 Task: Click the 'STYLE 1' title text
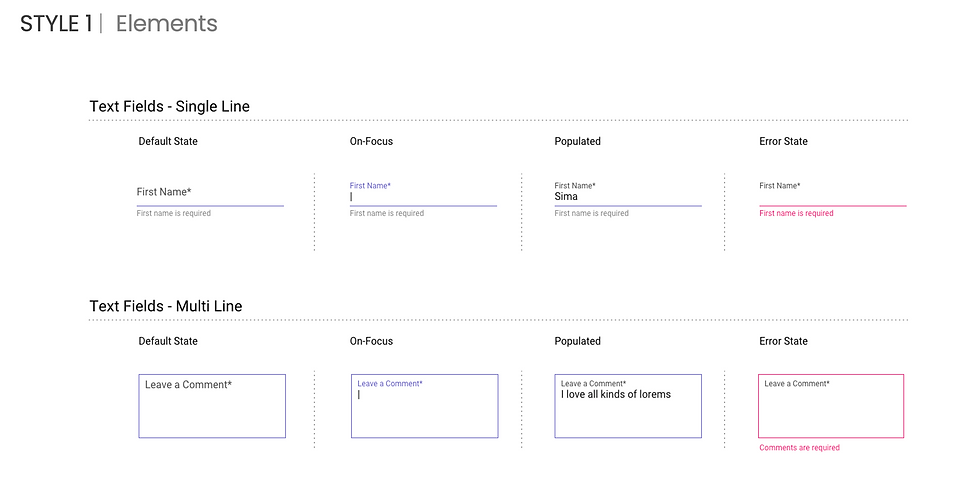[x=56, y=24]
